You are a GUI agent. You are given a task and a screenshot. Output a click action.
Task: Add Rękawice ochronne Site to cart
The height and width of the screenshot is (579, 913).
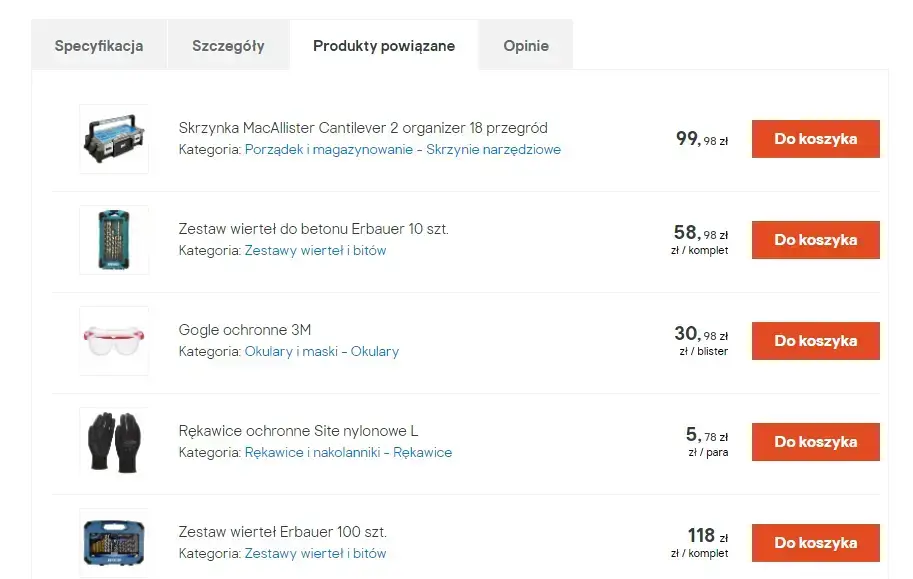pyautogui.click(x=815, y=442)
